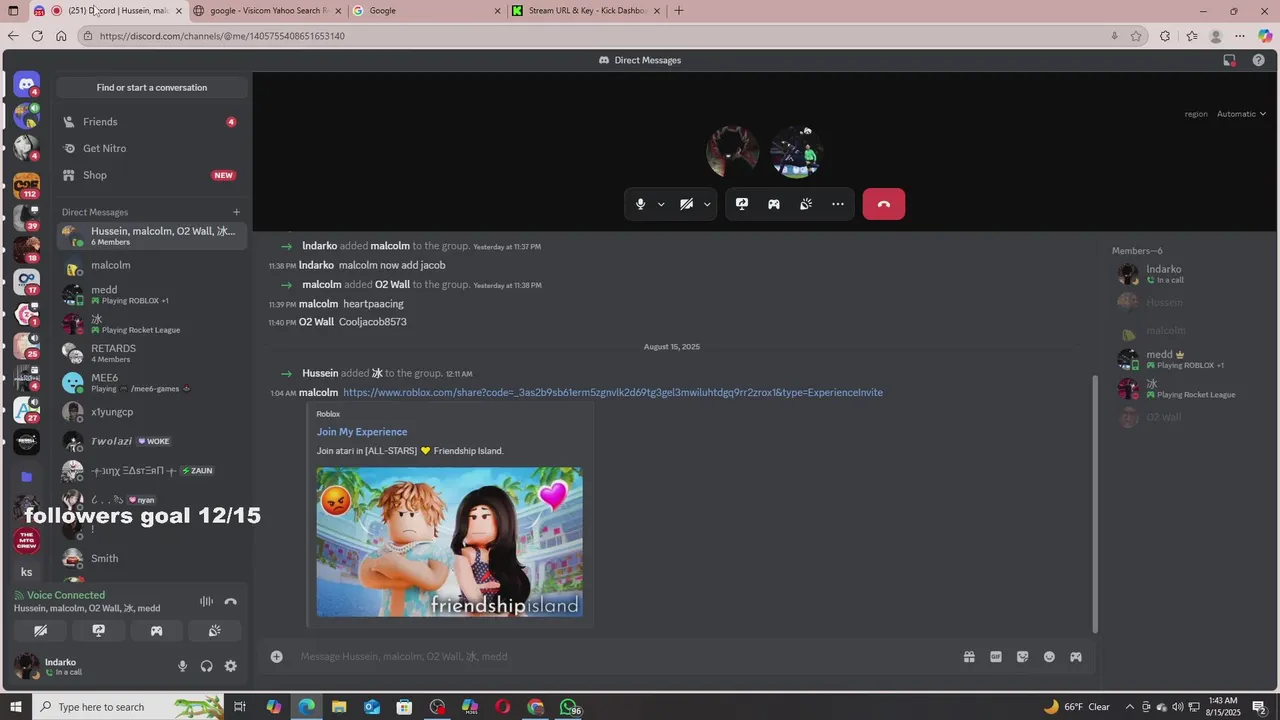This screenshot has height=720, width=1280.
Task: Open direct message with malcolm
Action: (152, 266)
